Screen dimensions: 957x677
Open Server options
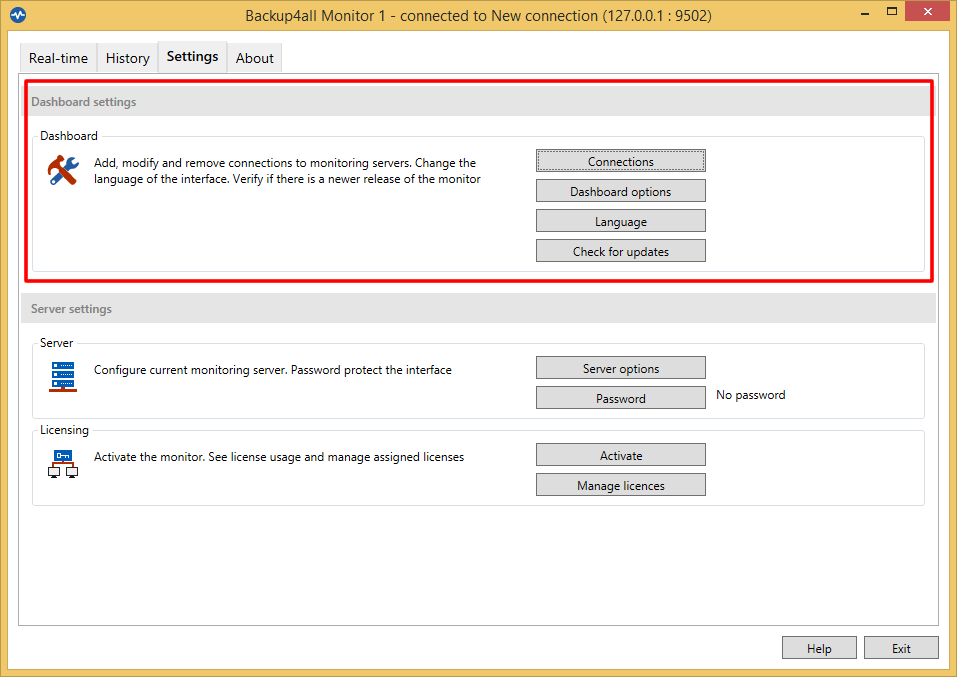621,368
